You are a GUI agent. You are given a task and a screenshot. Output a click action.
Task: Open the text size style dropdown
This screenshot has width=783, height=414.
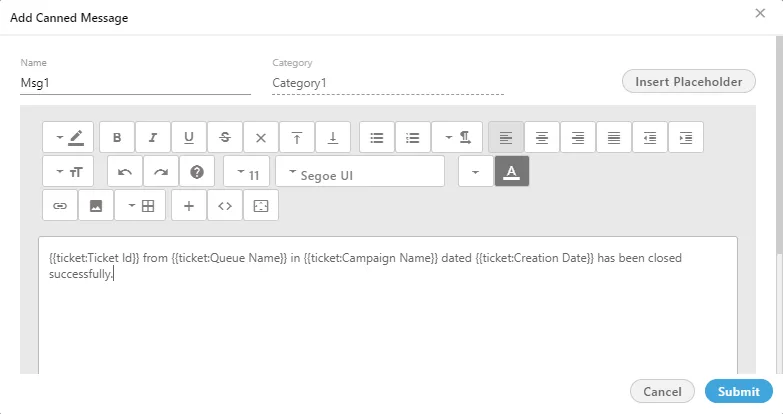coord(67,171)
